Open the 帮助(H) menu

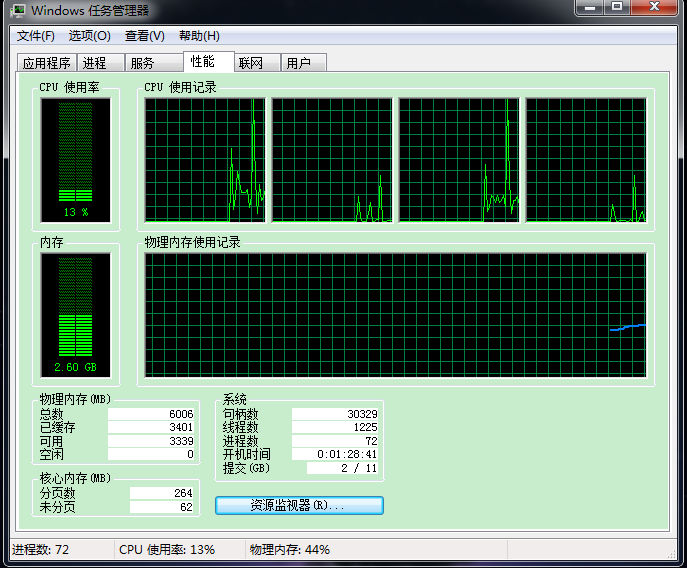199,36
